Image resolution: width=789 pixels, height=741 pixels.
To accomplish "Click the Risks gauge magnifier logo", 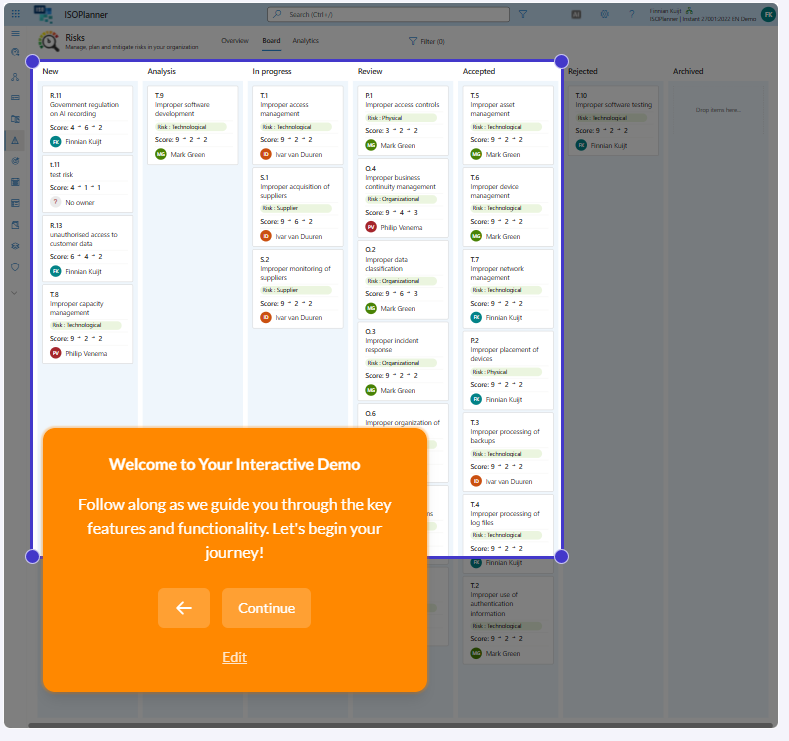I will (x=49, y=41).
